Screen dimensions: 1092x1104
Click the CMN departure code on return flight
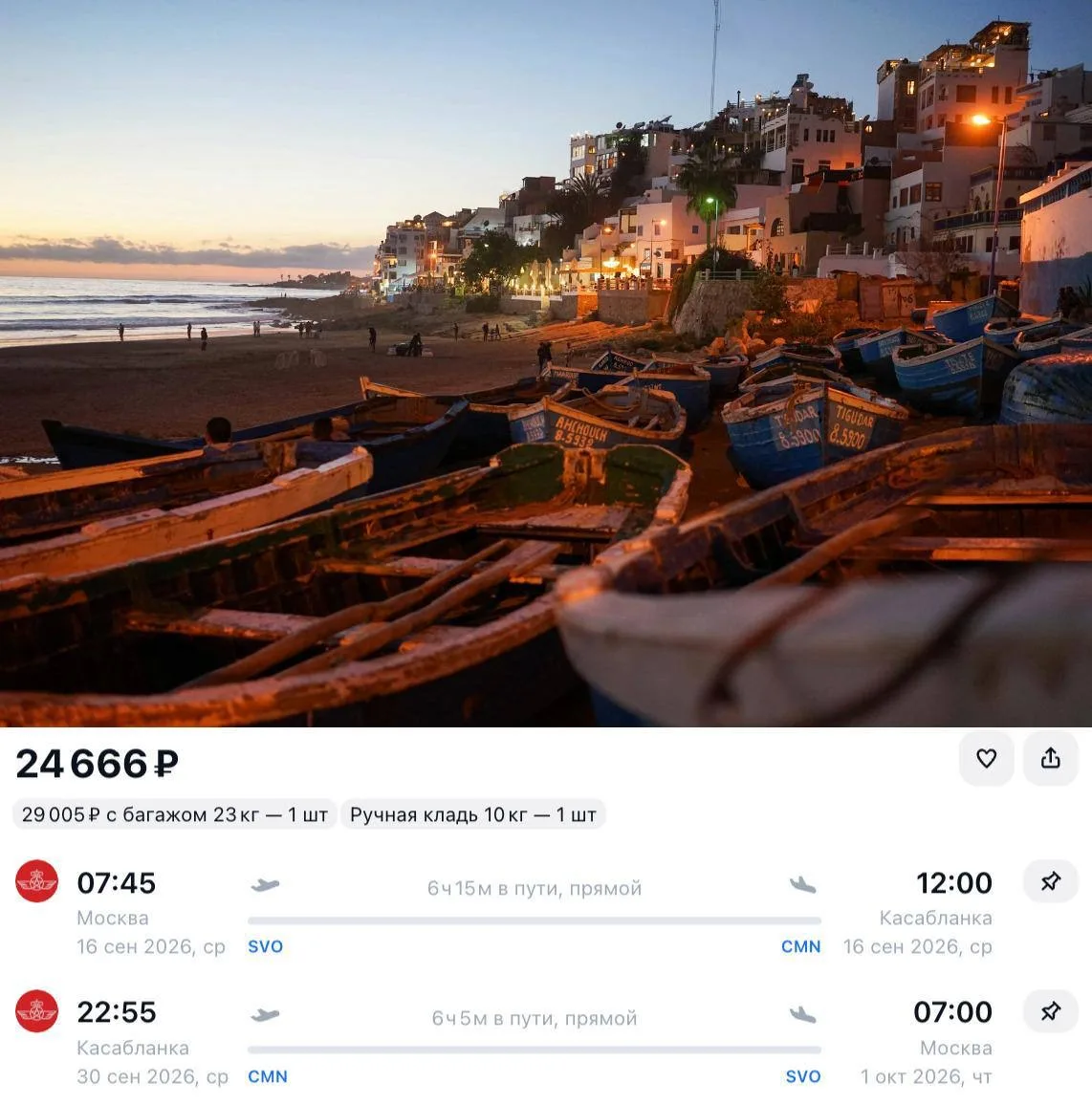point(268,1076)
